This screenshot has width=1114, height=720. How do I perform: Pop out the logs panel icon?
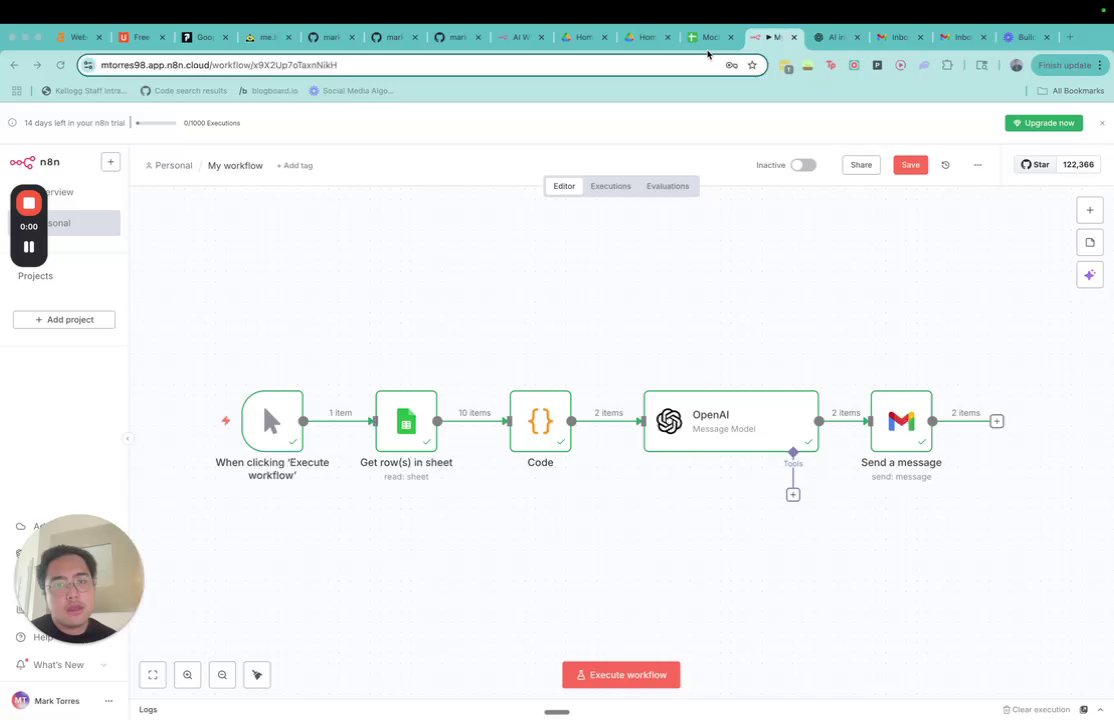tap(1083, 709)
